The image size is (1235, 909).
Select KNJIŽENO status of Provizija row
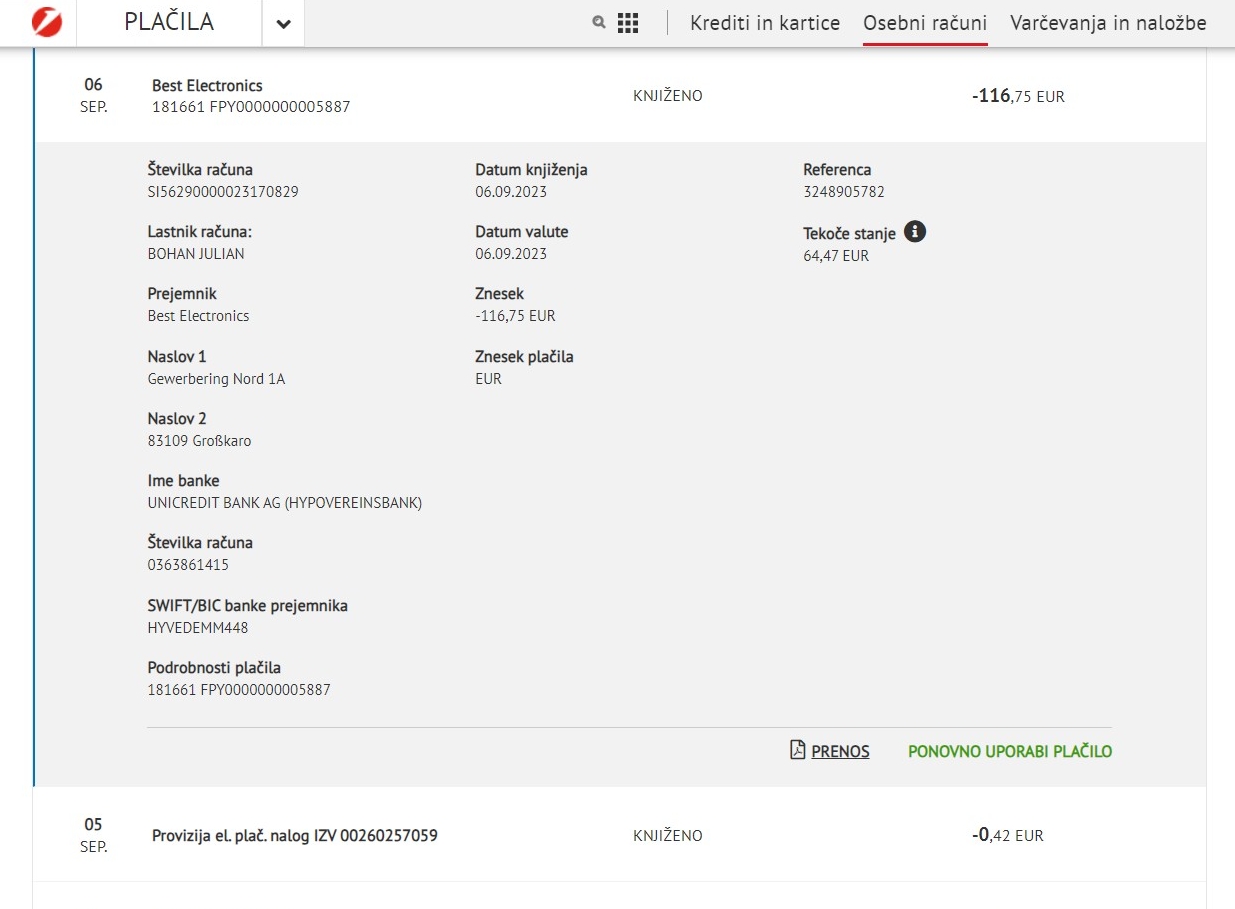(x=668, y=835)
